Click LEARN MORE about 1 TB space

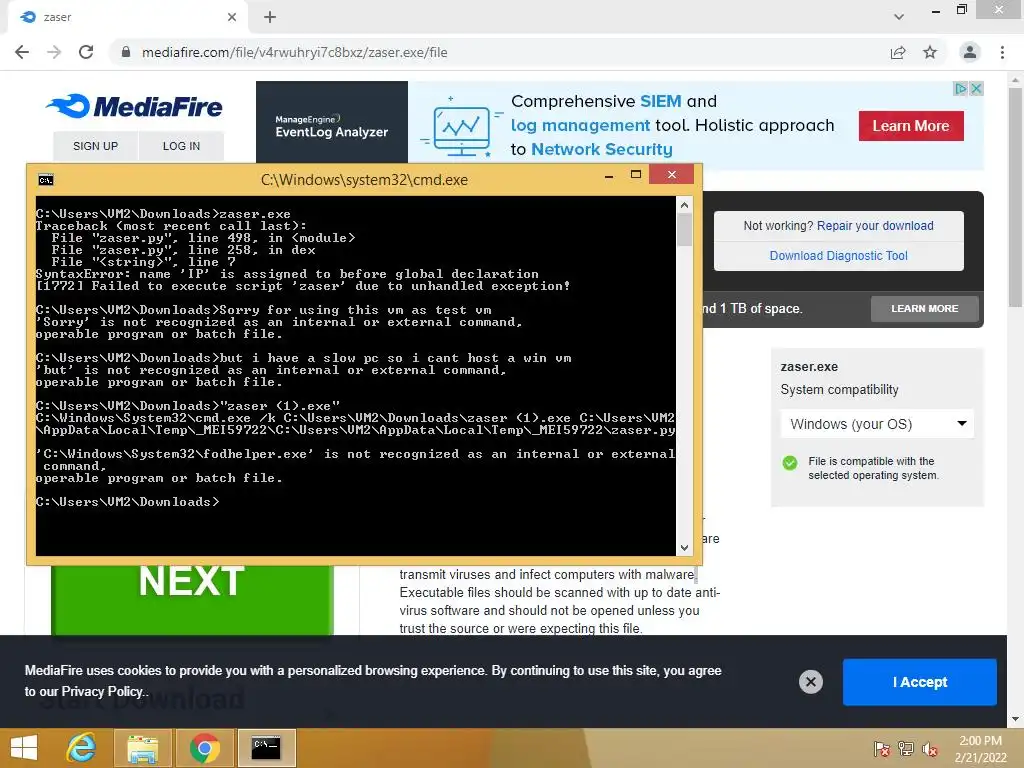click(x=925, y=308)
